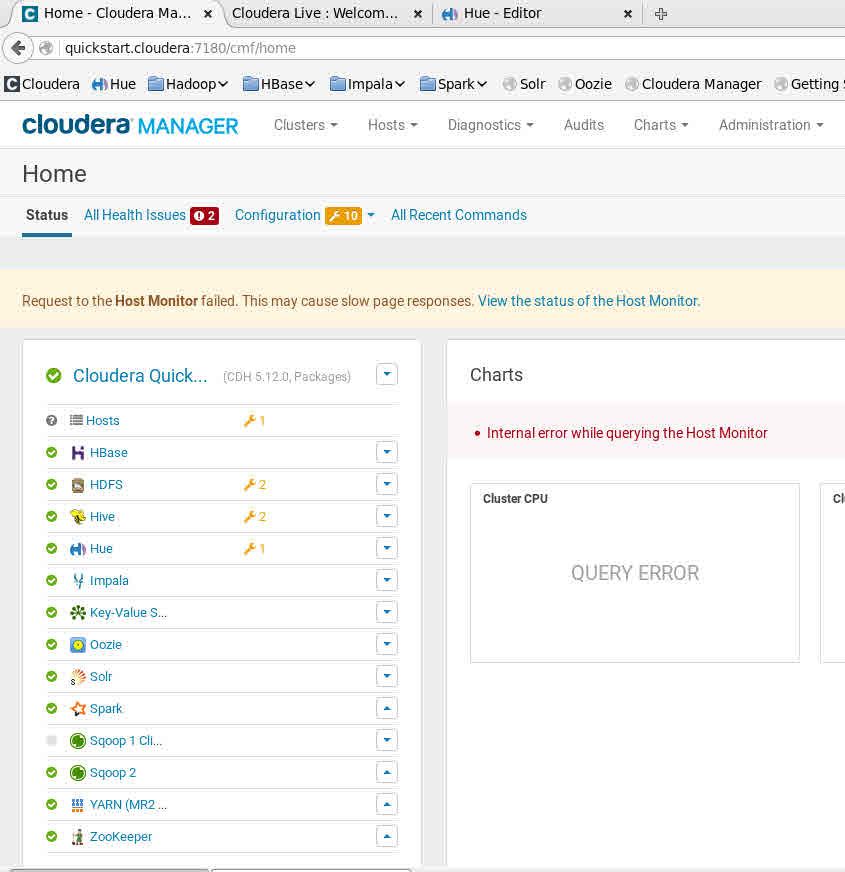Select the HDFS service icon
Screen dimensions: 845x872
[x=77, y=484]
